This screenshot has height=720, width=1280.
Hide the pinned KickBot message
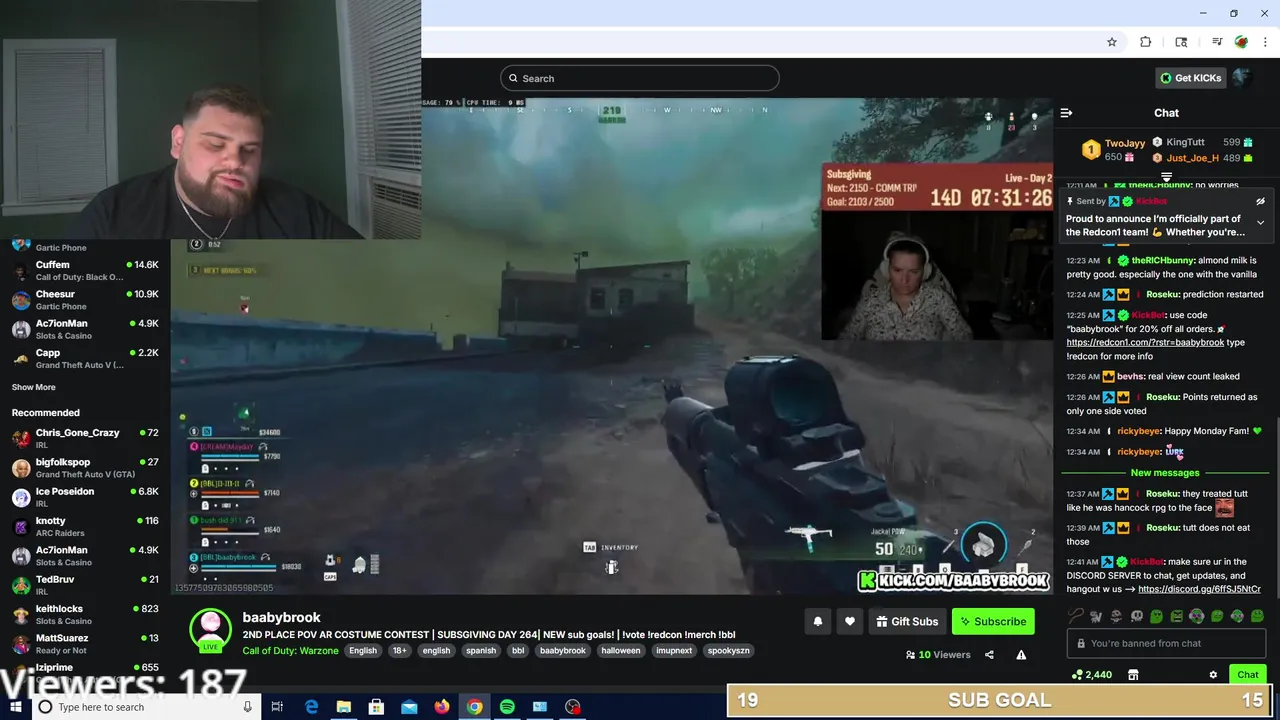(1260, 201)
